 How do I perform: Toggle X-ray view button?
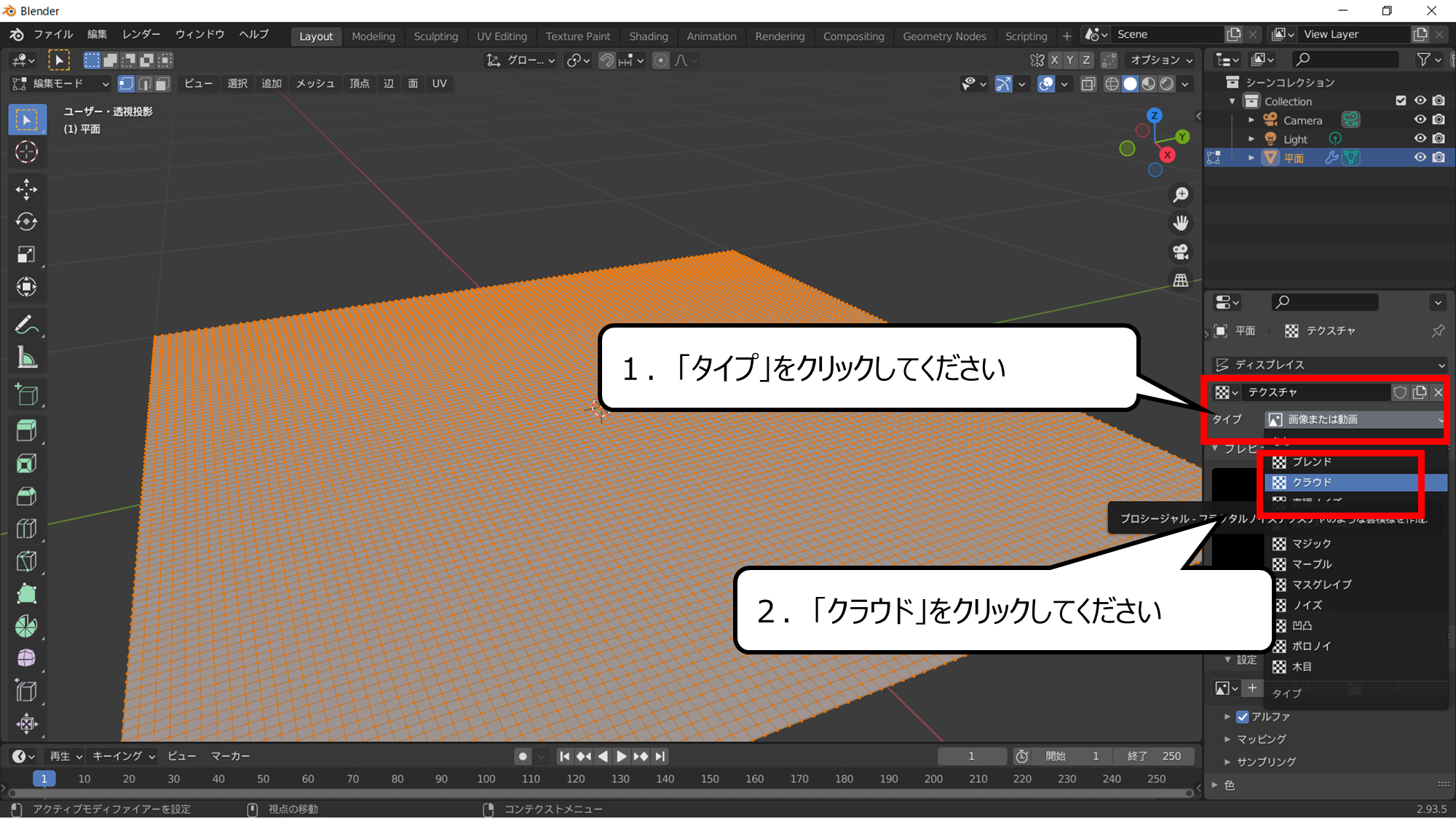1088,84
